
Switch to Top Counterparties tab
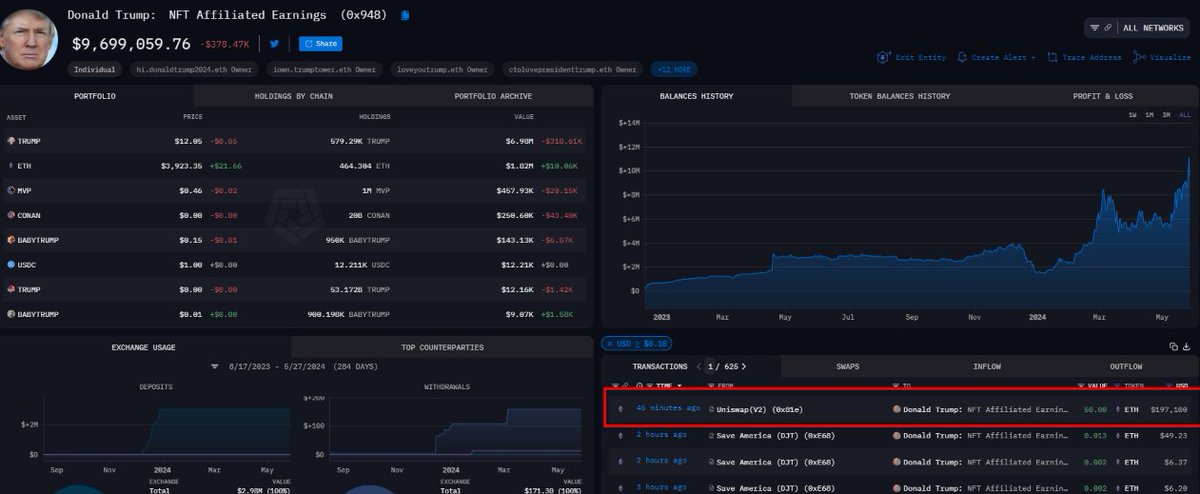point(442,347)
